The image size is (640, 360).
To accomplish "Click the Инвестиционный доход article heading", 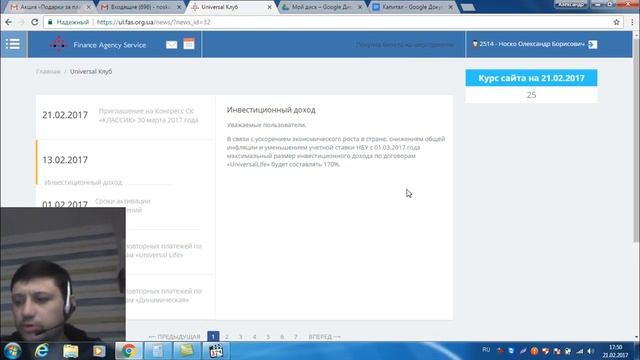I will pyautogui.click(x=271, y=110).
